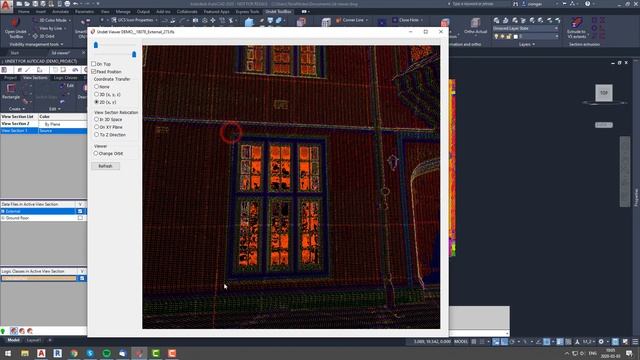The image size is (640, 360).
Task: Click the first icon in Undet panel toolbar
Action: 4,70
